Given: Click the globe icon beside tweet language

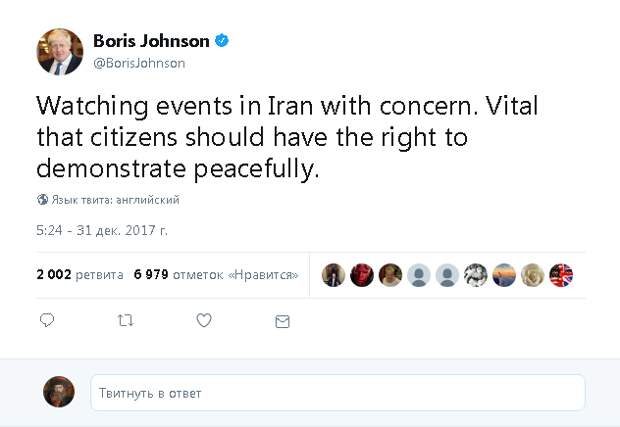Looking at the screenshot, I should [43, 200].
